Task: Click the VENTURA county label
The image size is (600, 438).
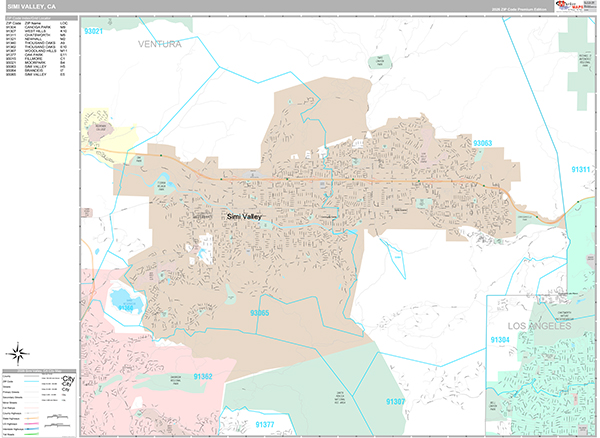Action: tap(160, 44)
